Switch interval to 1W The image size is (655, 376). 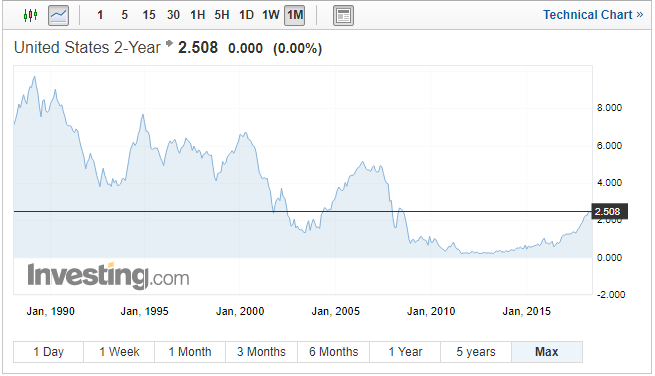coord(271,15)
